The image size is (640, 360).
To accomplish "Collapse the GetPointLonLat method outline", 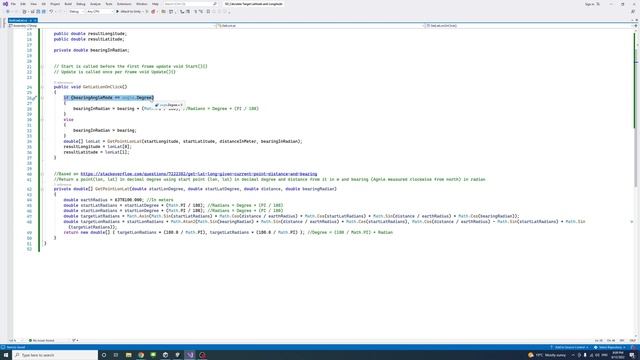I will point(42,189).
